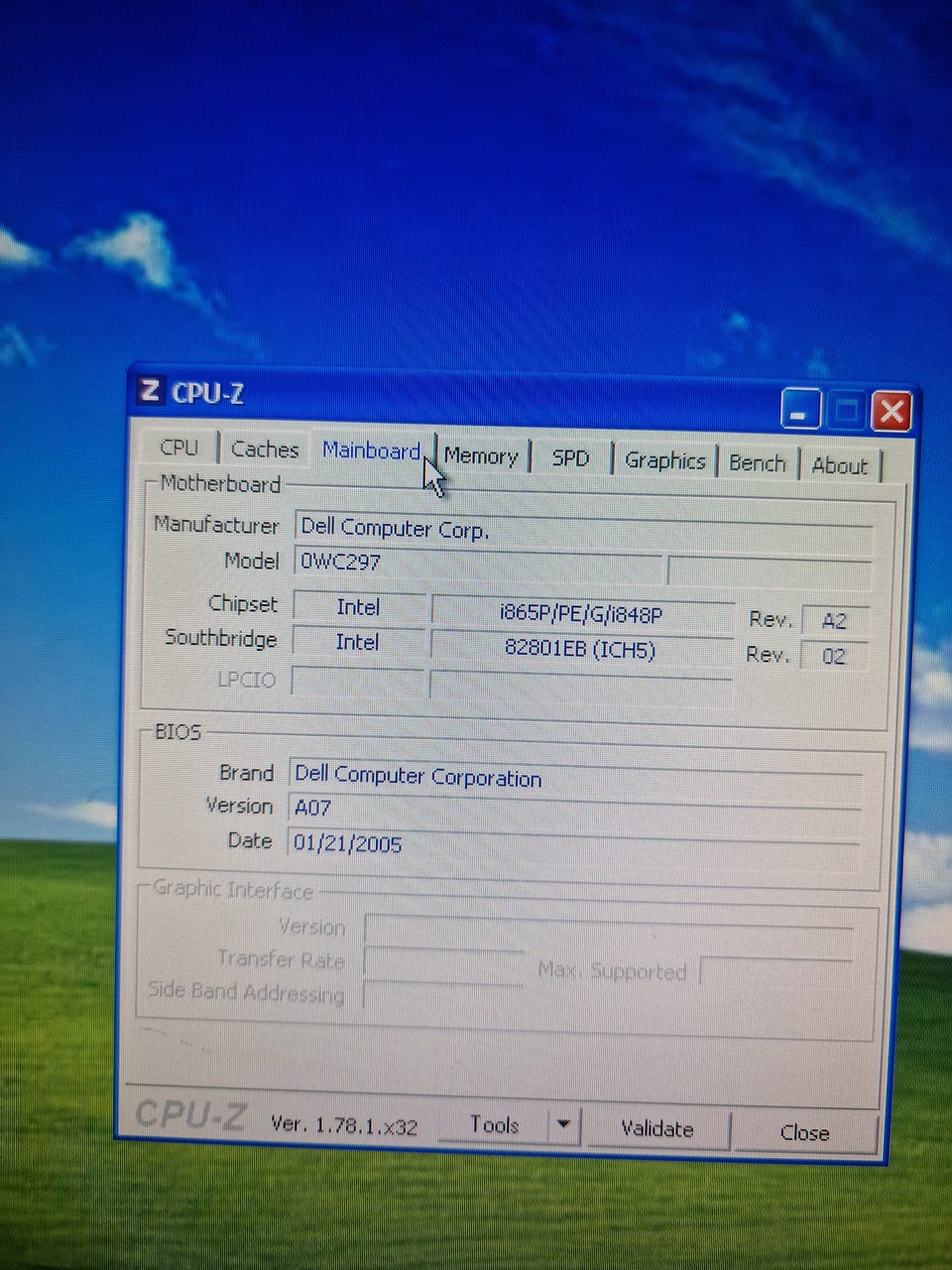Click the empty field beside the Model value
The image size is (952, 1270).
point(771,571)
